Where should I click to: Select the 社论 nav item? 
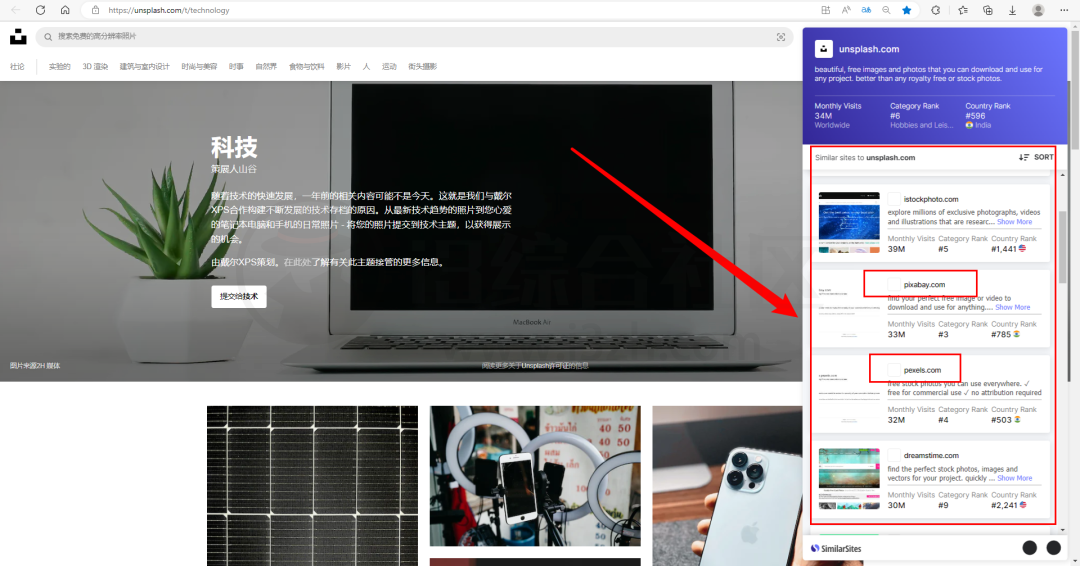coord(17,67)
